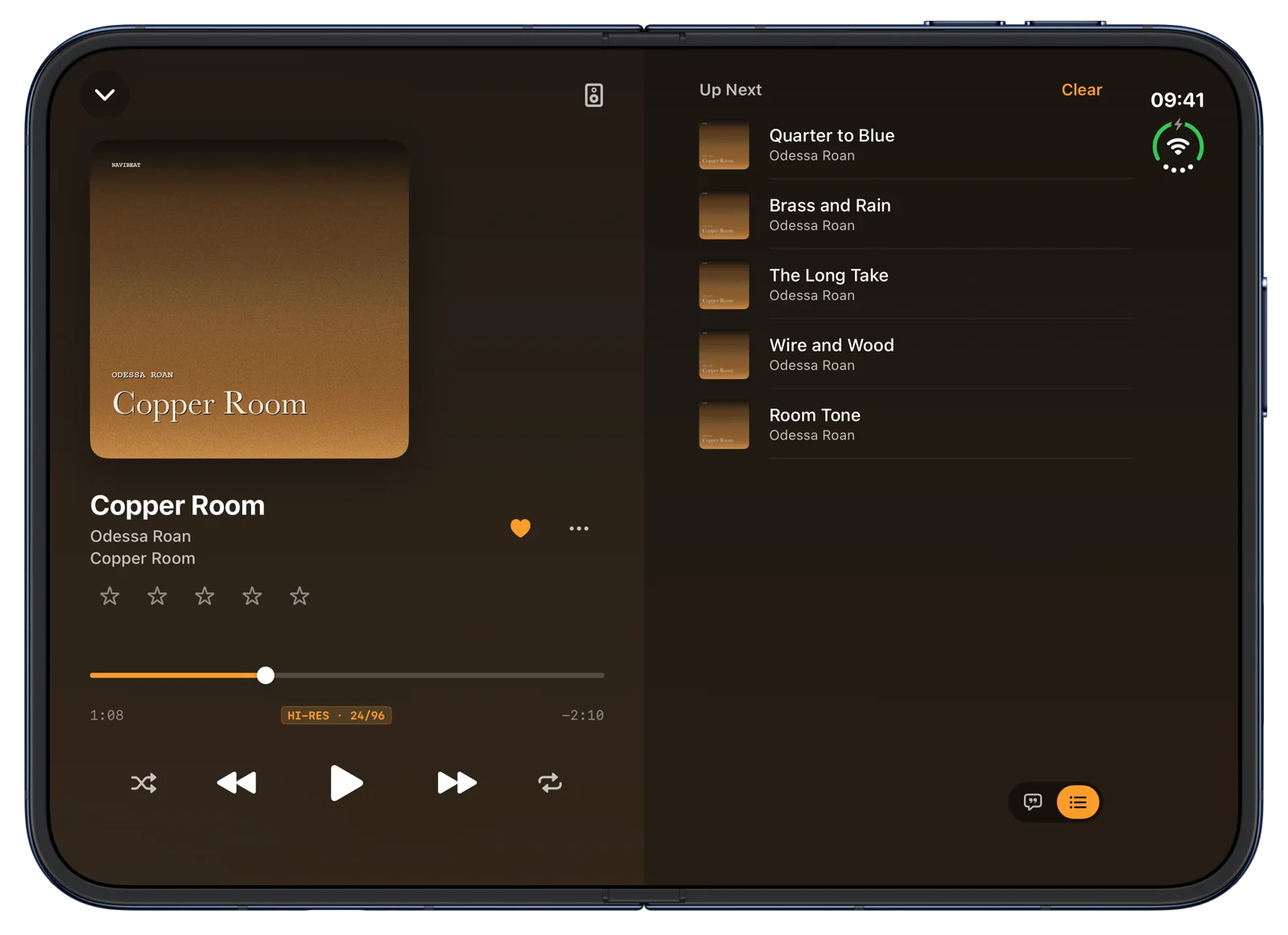Click the HI-RES 24/96 quality badge
The image size is (1288, 935).
(336, 715)
